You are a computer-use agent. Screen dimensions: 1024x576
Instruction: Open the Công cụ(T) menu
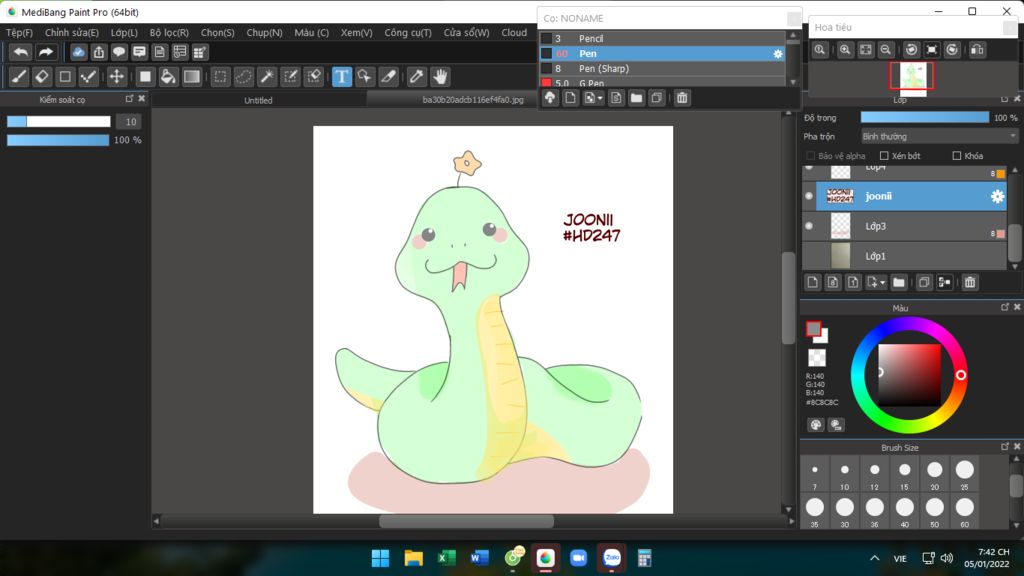[x=408, y=32]
